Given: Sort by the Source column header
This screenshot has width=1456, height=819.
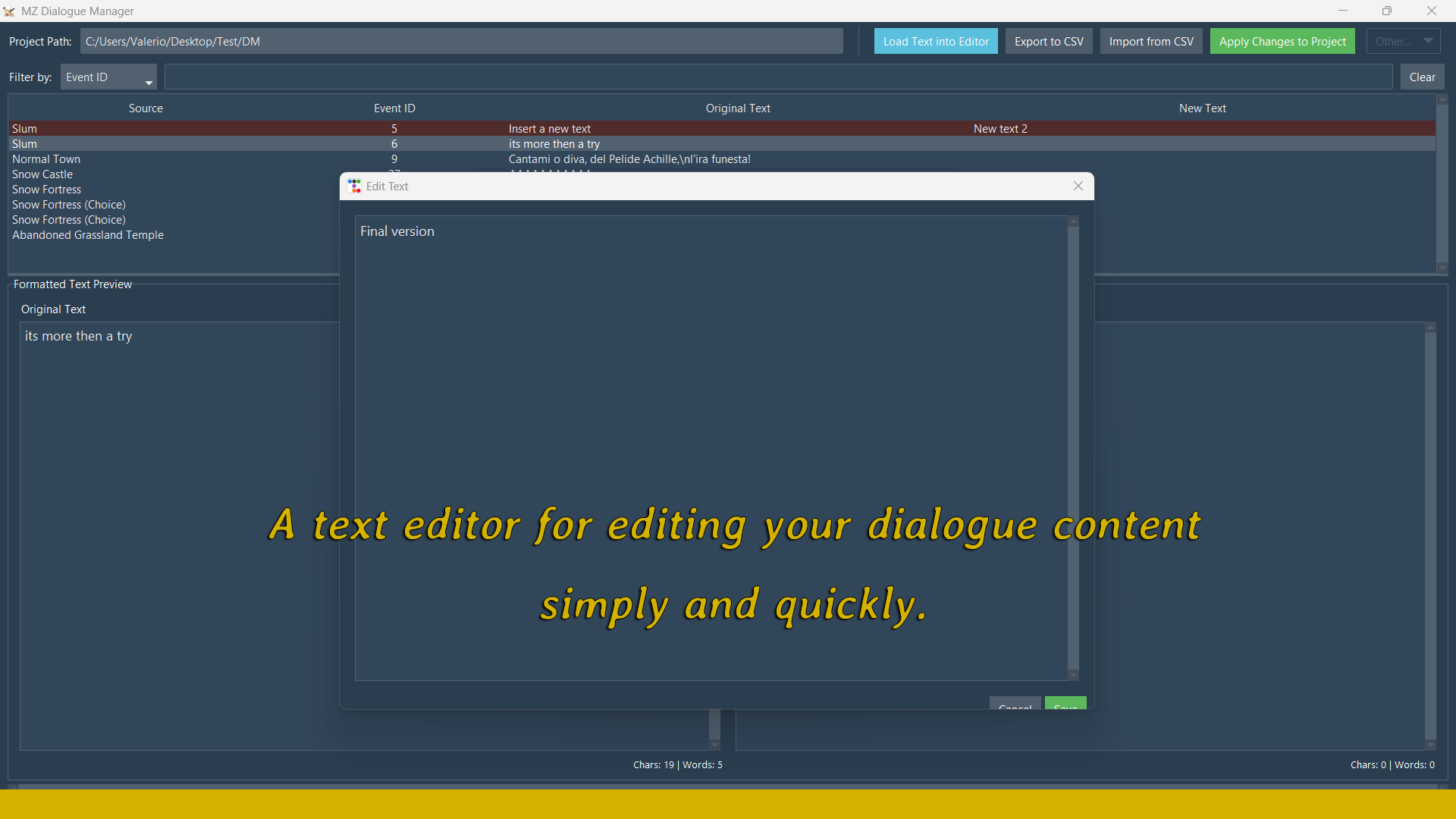Looking at the screenshot, I should pos(146,108).
